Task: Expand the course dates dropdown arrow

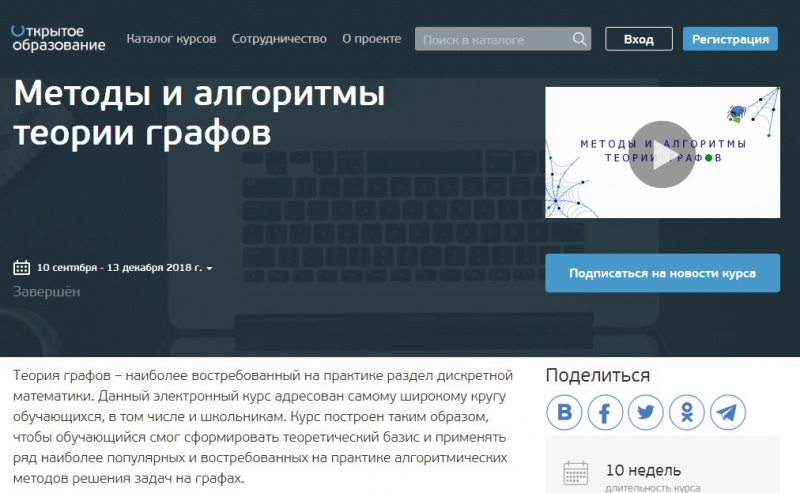Action: pos(209,269)
